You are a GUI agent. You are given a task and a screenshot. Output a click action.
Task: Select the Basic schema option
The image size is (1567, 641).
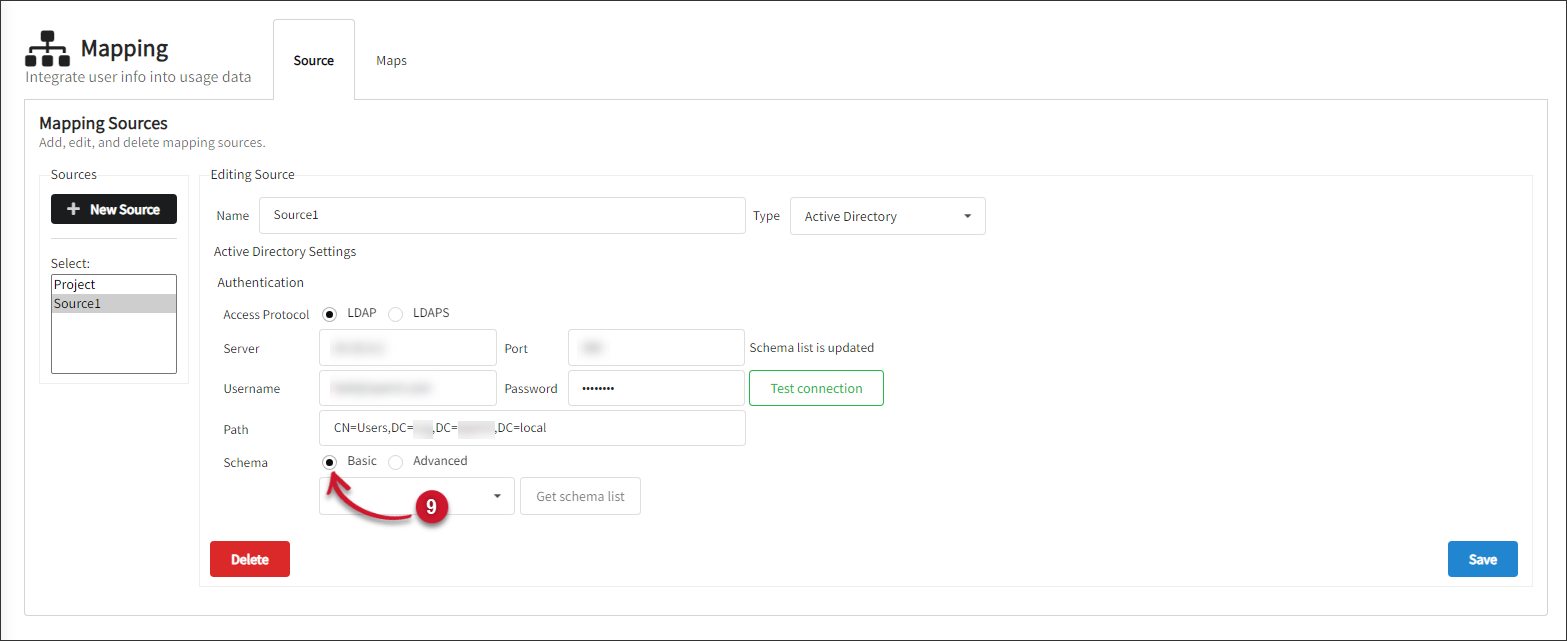pos(330,461)
